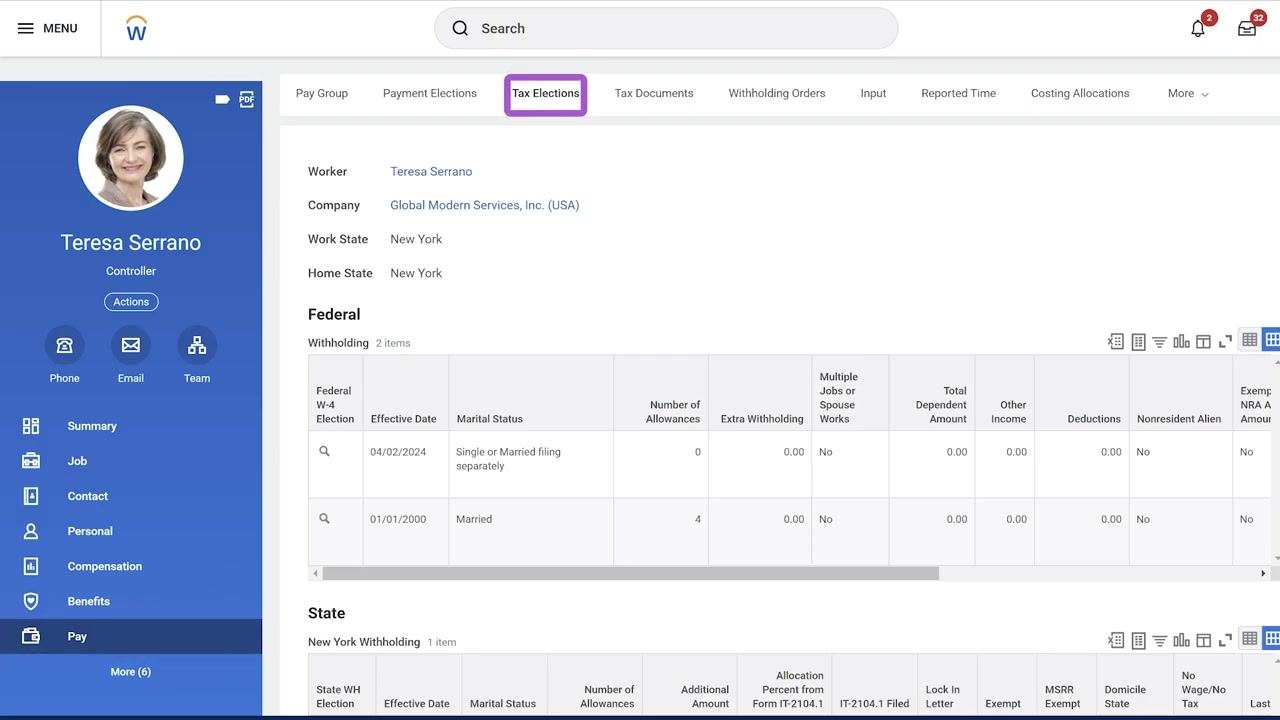Open Global Modern Services, Inc. (USA) link
The height and width of the screenshot is (720, 1280).
(x=485, y=205)
